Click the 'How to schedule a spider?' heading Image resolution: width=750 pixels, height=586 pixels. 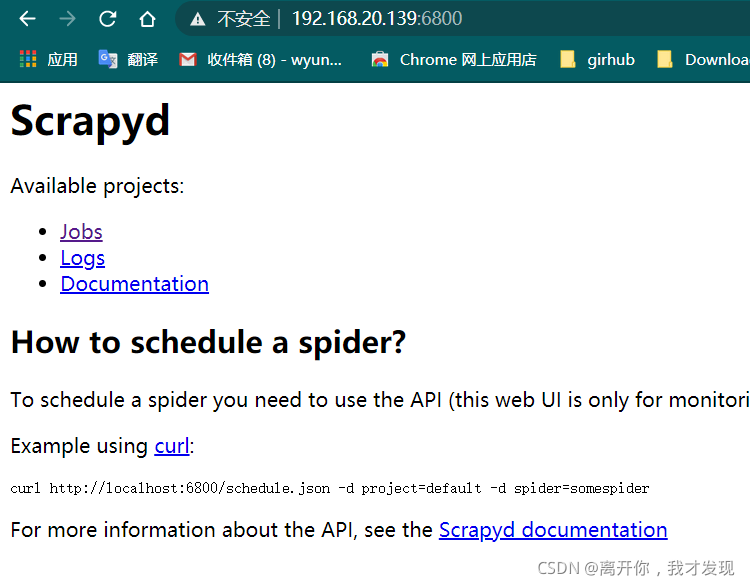pos(208,343)
